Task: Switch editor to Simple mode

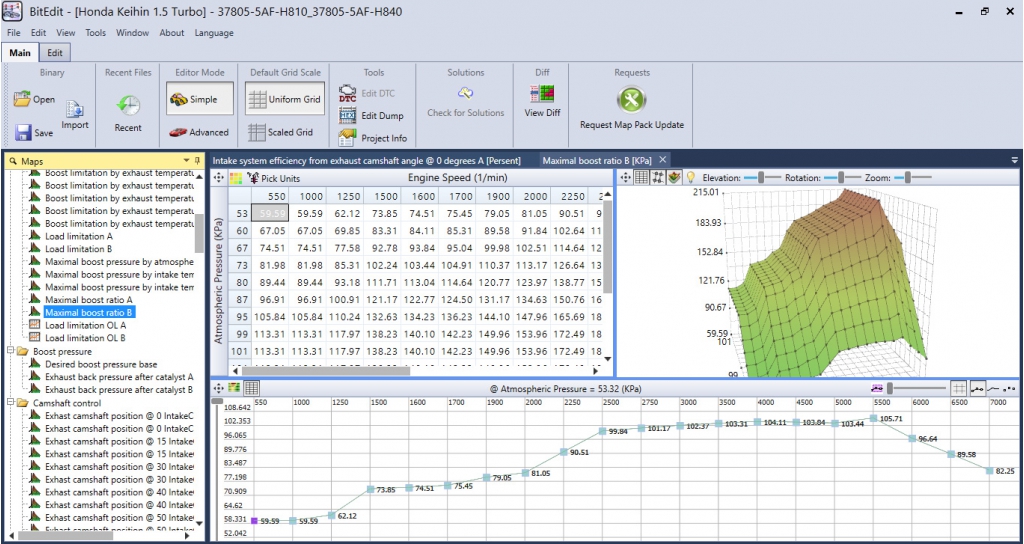Action: [x=199, y=99]
